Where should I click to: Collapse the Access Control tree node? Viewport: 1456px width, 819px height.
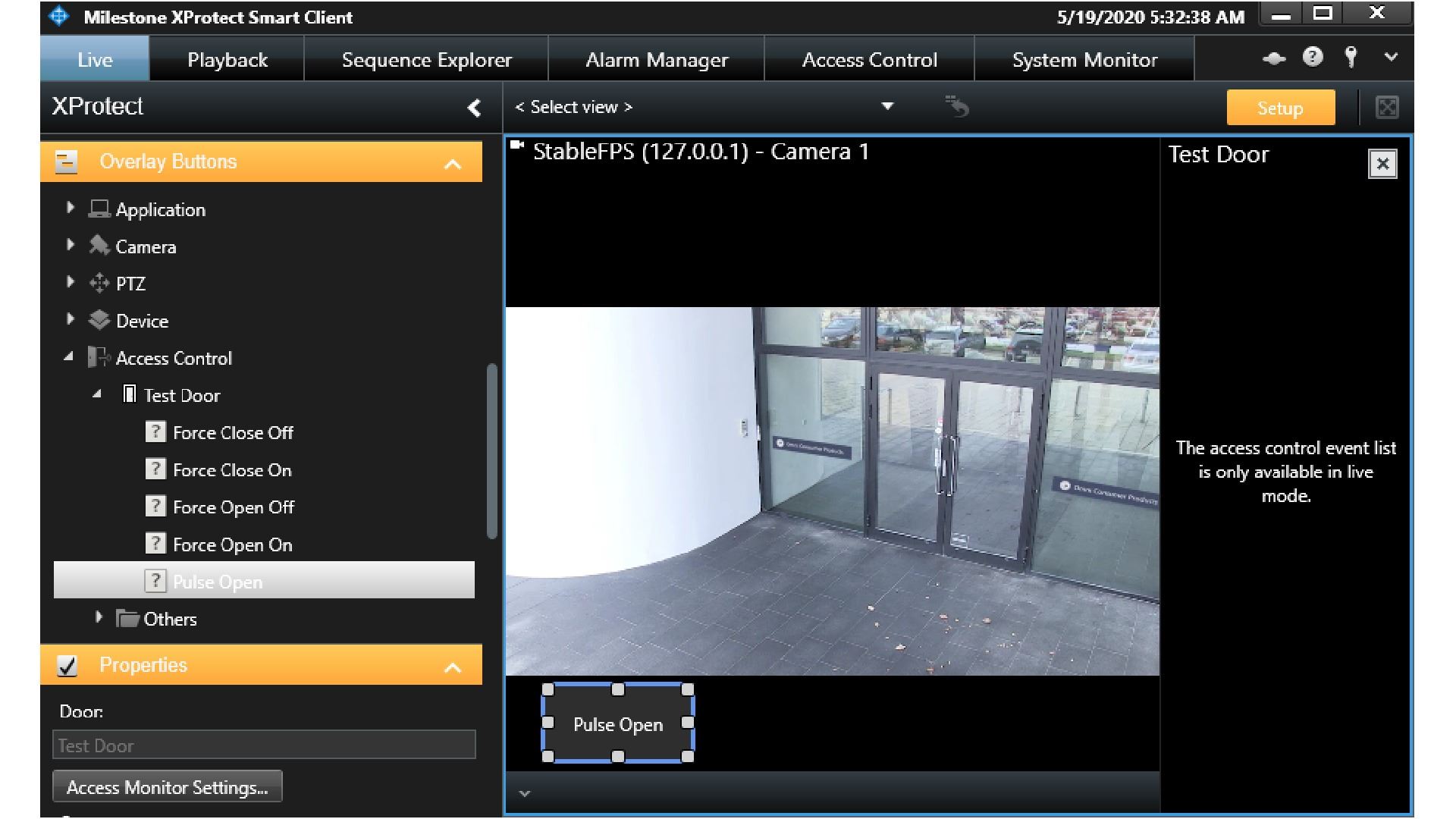pos(69,356)
